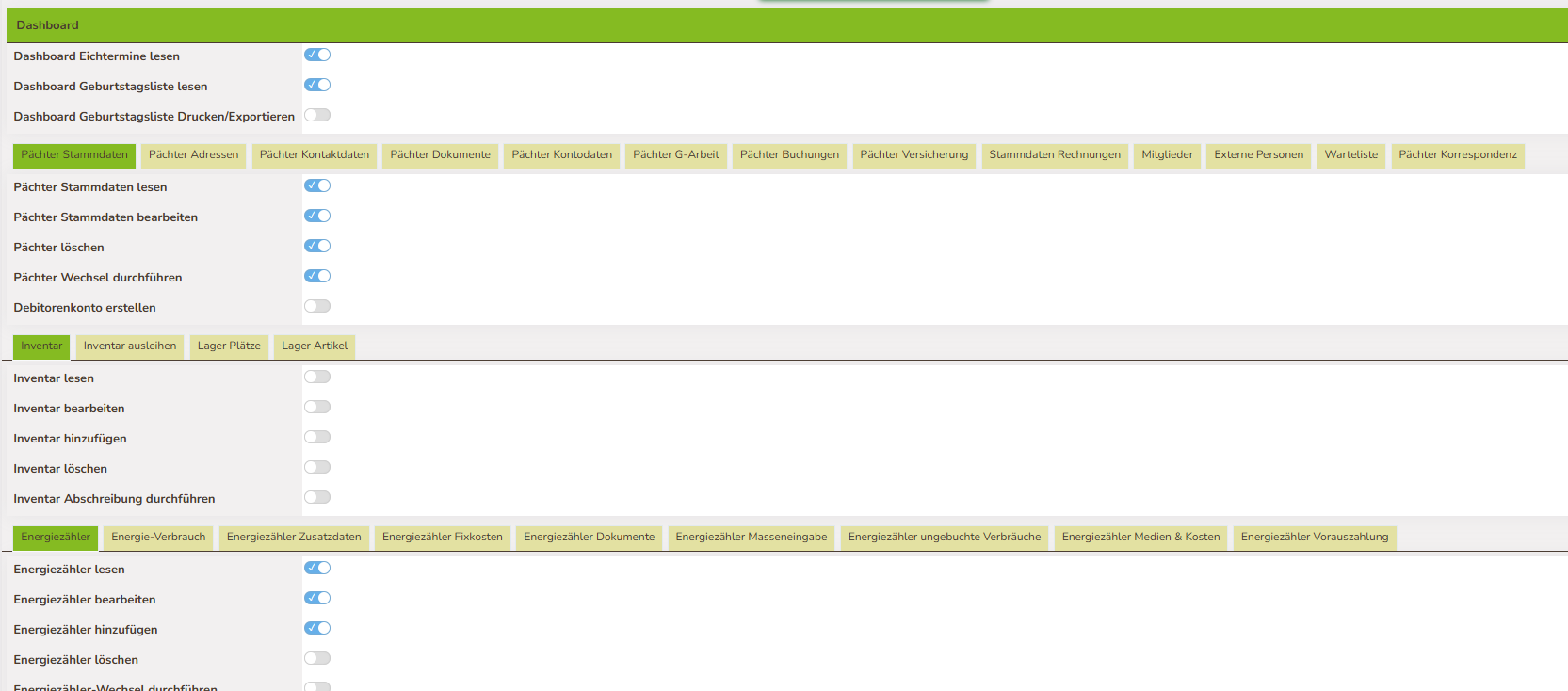Open the Pächter Adressen tab

tap(193, 155)
